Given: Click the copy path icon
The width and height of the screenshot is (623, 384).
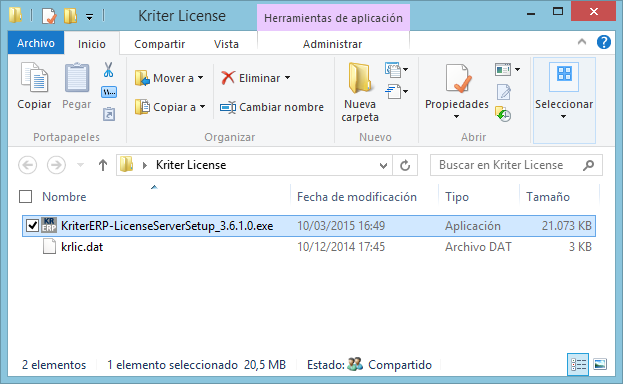Looking at the screenshot, I should 109,92.
